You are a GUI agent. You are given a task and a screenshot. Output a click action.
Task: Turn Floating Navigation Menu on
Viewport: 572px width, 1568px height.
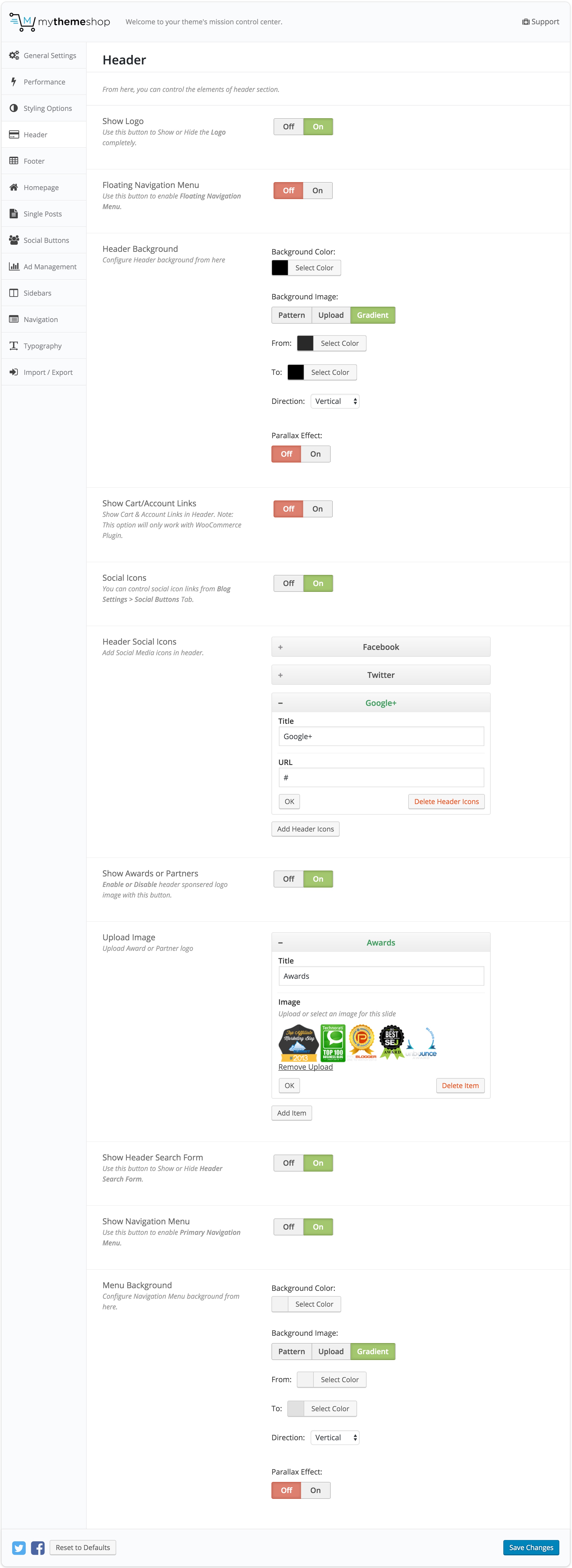(317, 191)
